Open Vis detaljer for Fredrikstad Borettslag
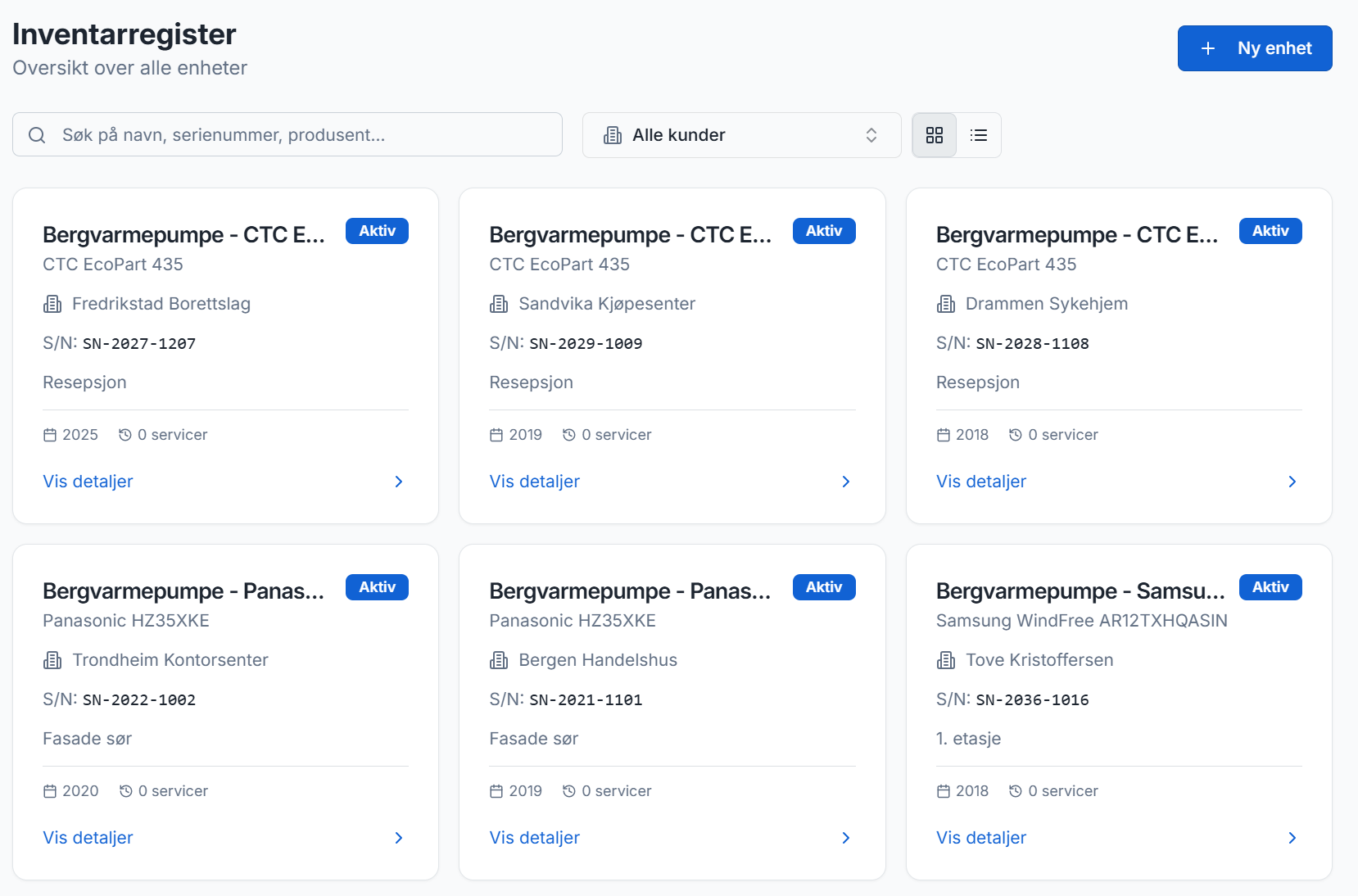 tap(88, 482)
